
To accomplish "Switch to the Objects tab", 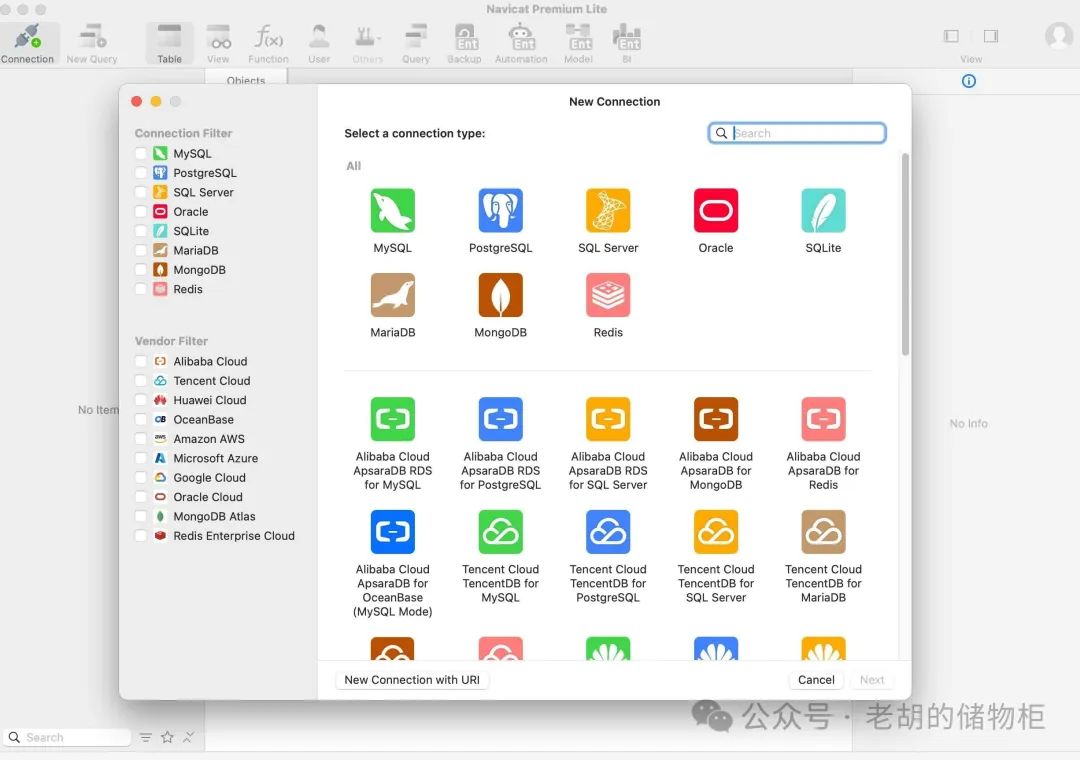I will coord(246,81).
